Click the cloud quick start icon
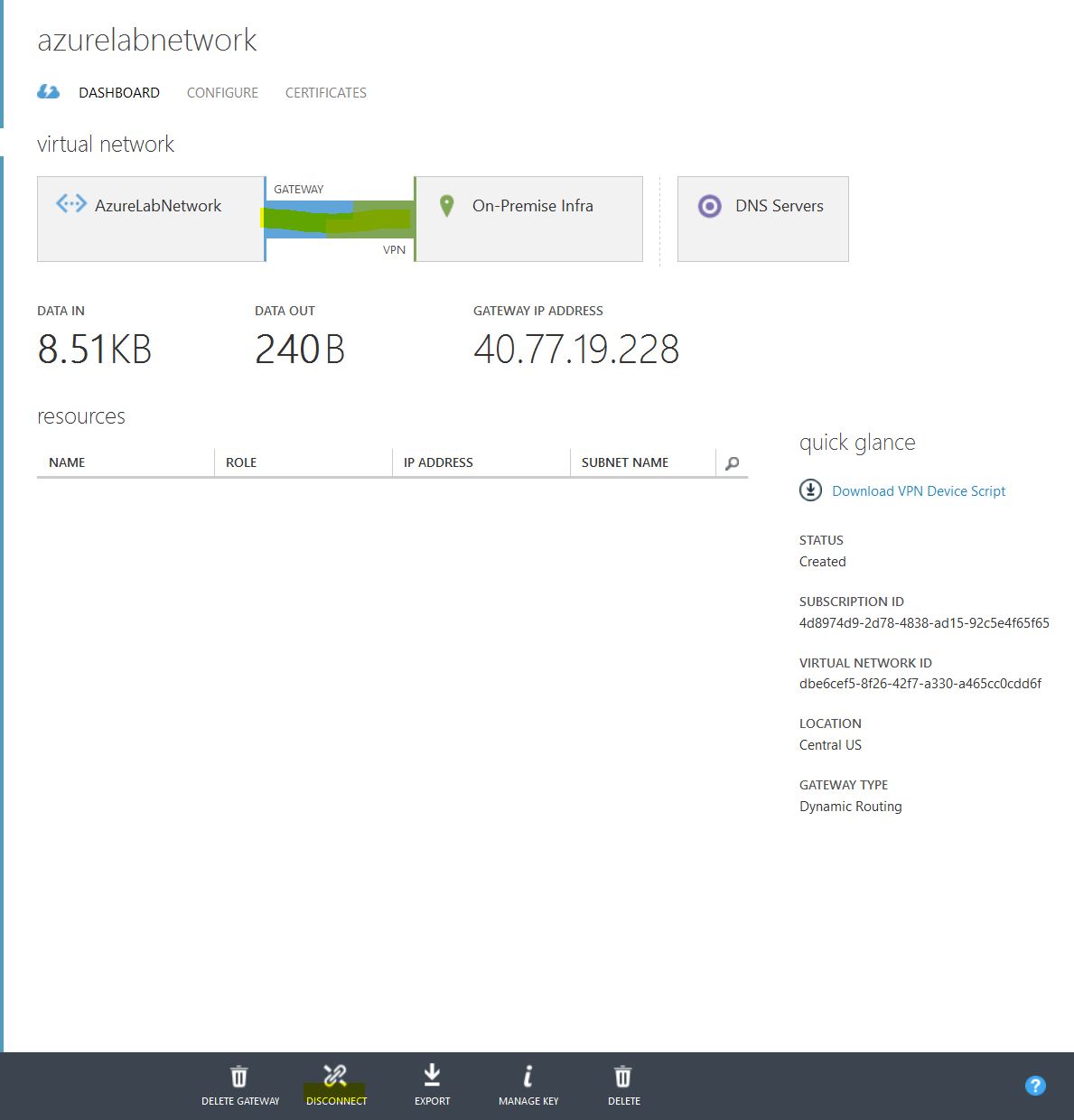This screenshot has width=1074, height=1120. click(x=49, y=92)
